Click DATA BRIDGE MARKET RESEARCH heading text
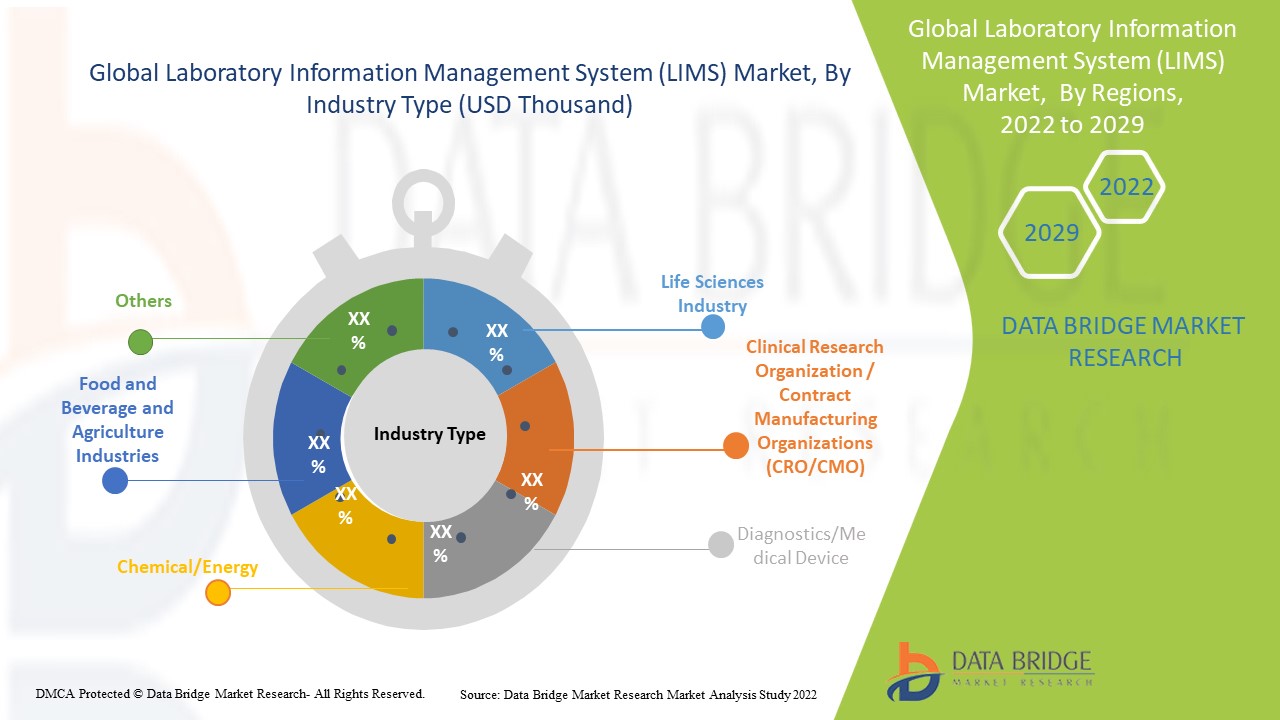1280x720 pixels. [1124, 341]
